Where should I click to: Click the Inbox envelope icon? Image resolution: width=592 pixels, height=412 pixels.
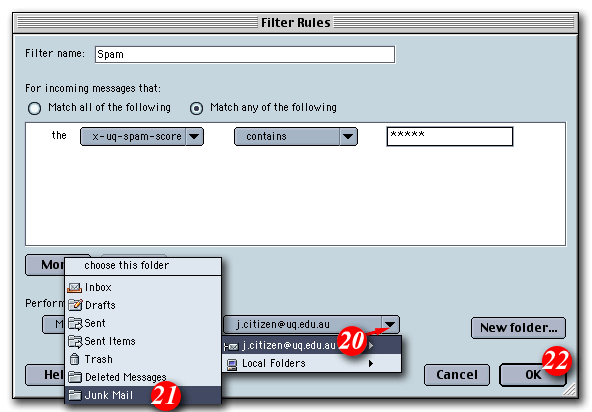[74, 288]
